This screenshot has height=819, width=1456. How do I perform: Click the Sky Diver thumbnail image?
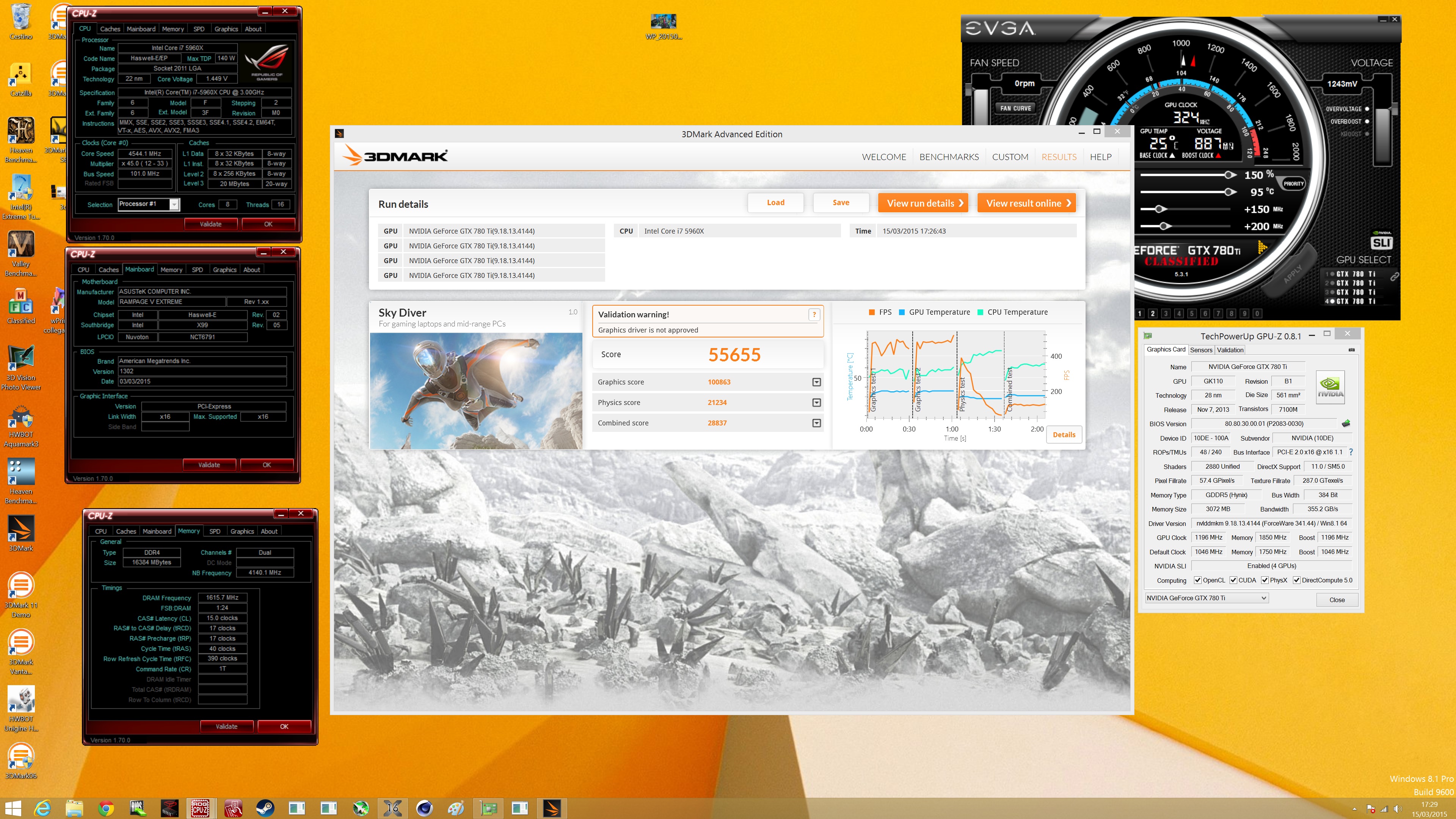476,391
